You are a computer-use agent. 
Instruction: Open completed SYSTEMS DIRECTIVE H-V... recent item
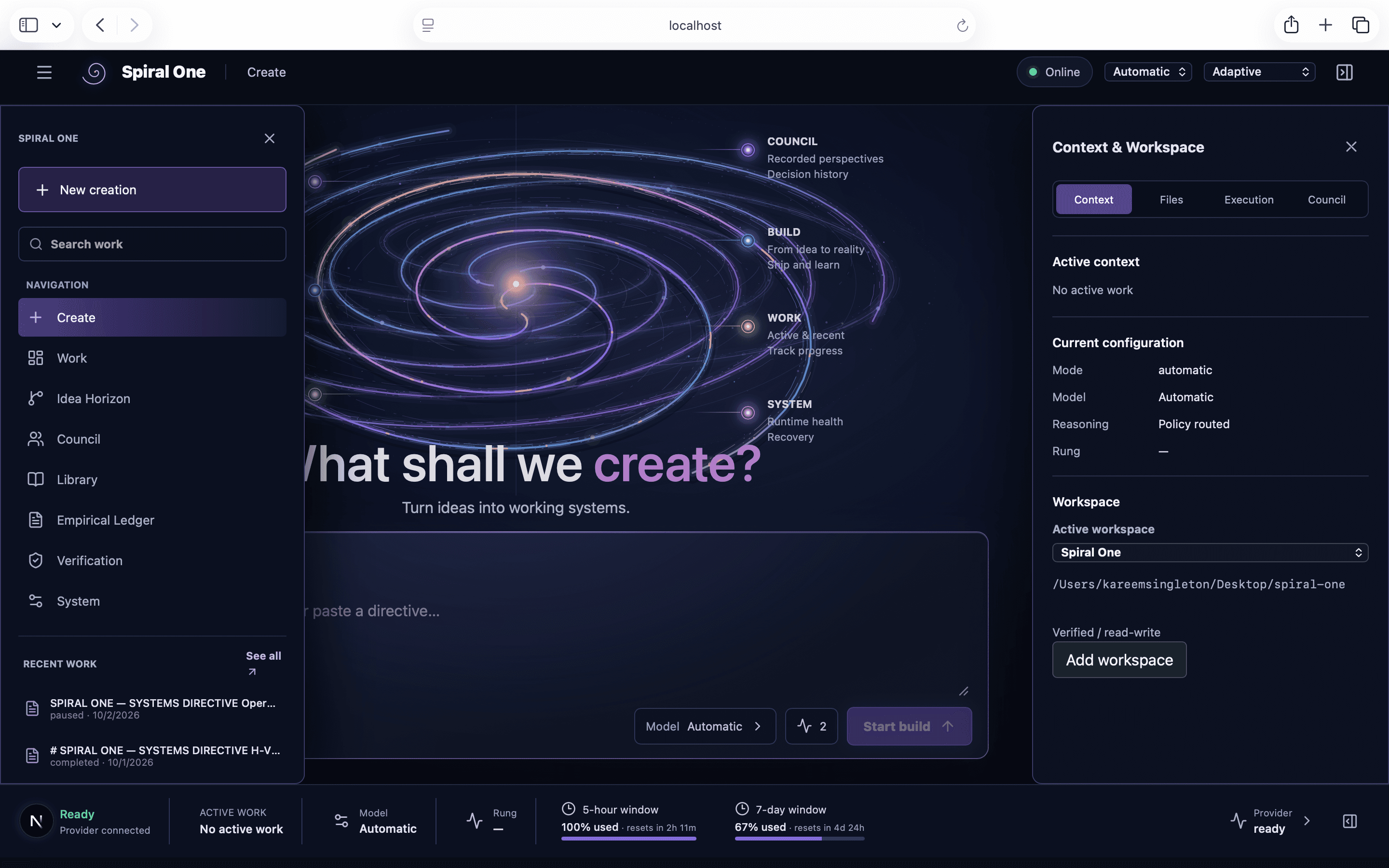point(152,756)
